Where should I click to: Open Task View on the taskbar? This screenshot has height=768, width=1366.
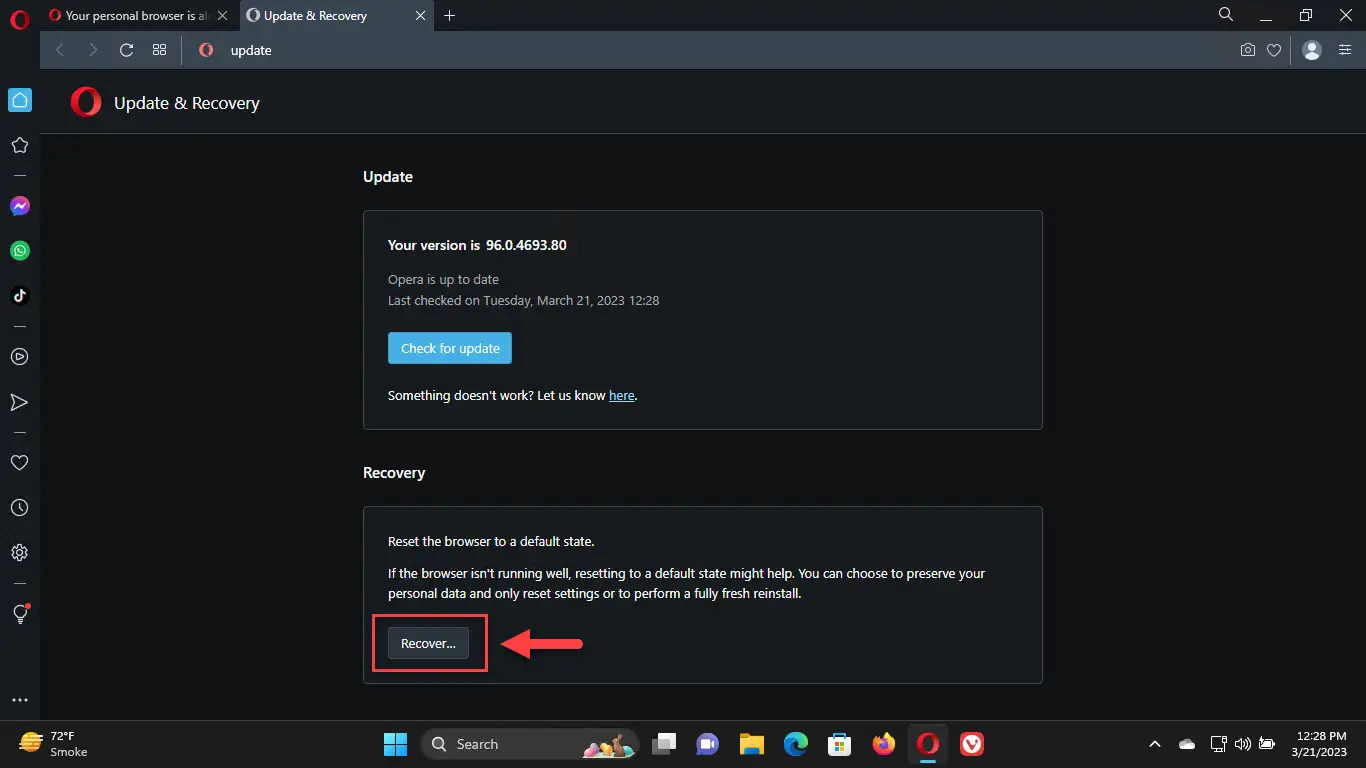click(x=664, y=744)
